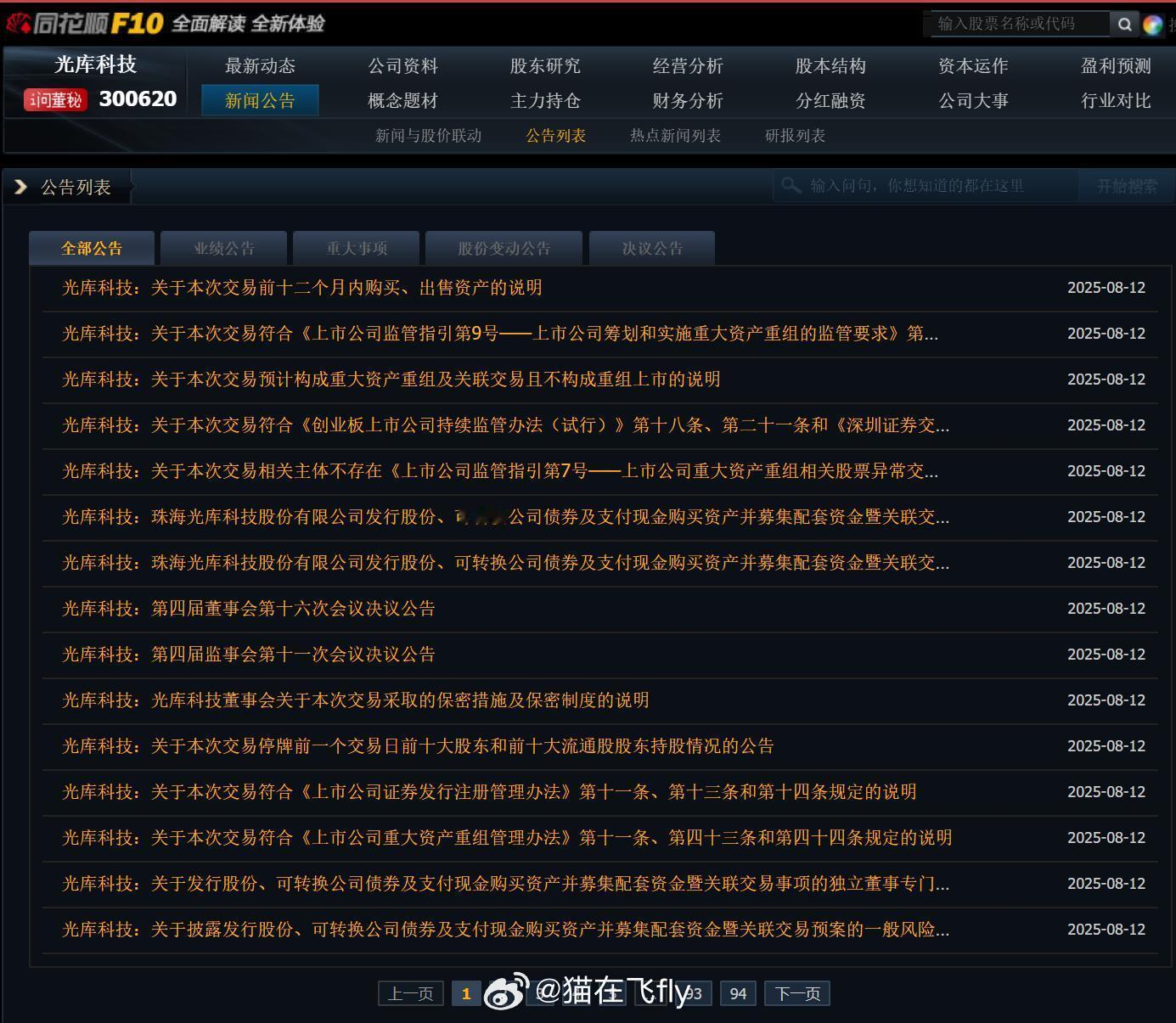Open 第四届董事会第十六次会议决议公告
The width and height of the screenshot is (1176, 1023).
tap(249, 609)
